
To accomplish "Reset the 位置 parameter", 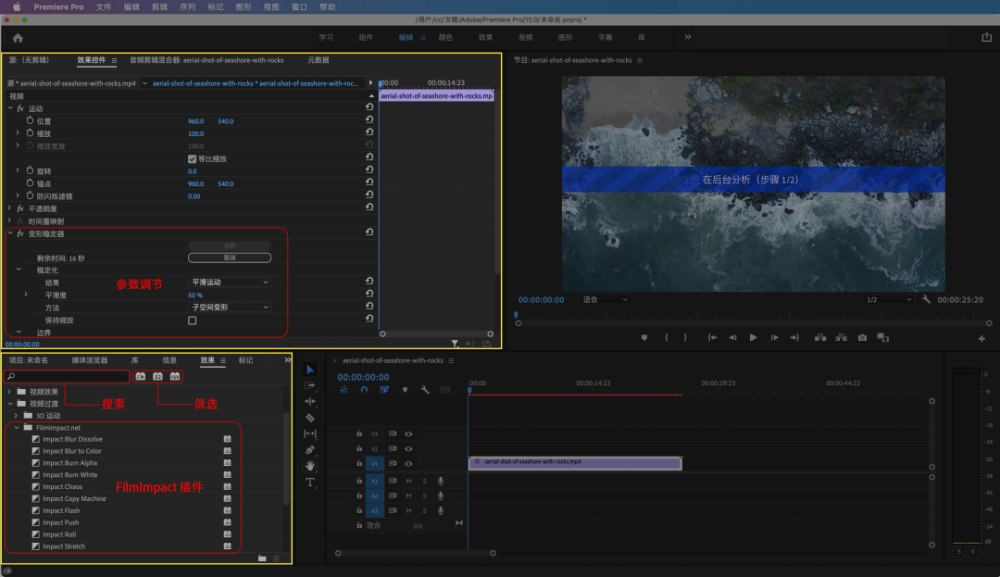I will pyautogui.click(x=369, y=119).
